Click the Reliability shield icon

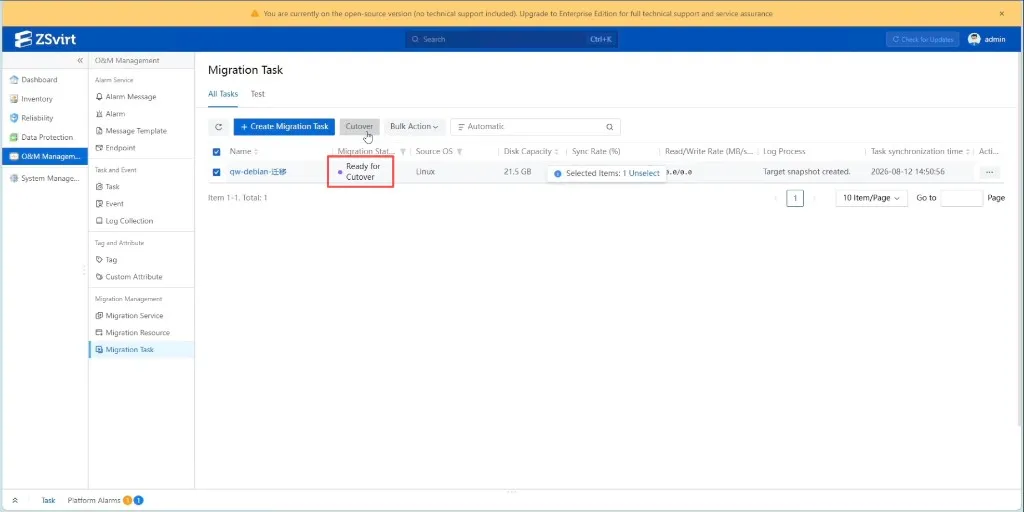tap(14, 118)
